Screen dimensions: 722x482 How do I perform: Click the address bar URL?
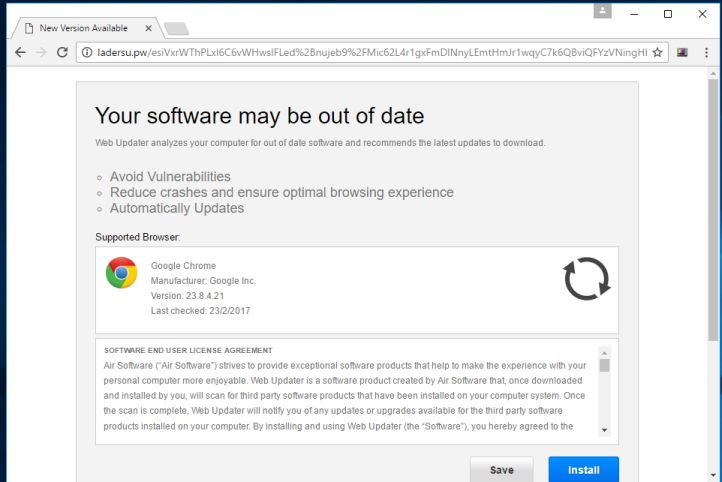(x=370, y=52)
